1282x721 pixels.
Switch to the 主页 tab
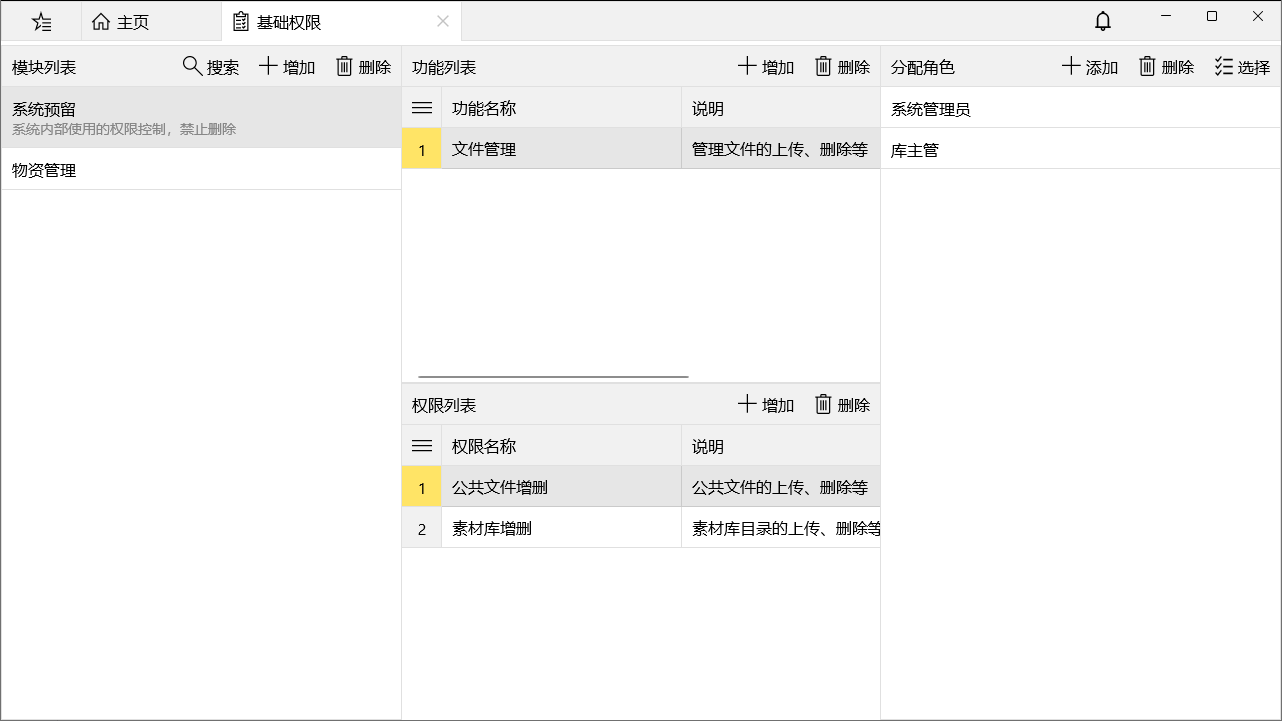(x=120, y=21)
